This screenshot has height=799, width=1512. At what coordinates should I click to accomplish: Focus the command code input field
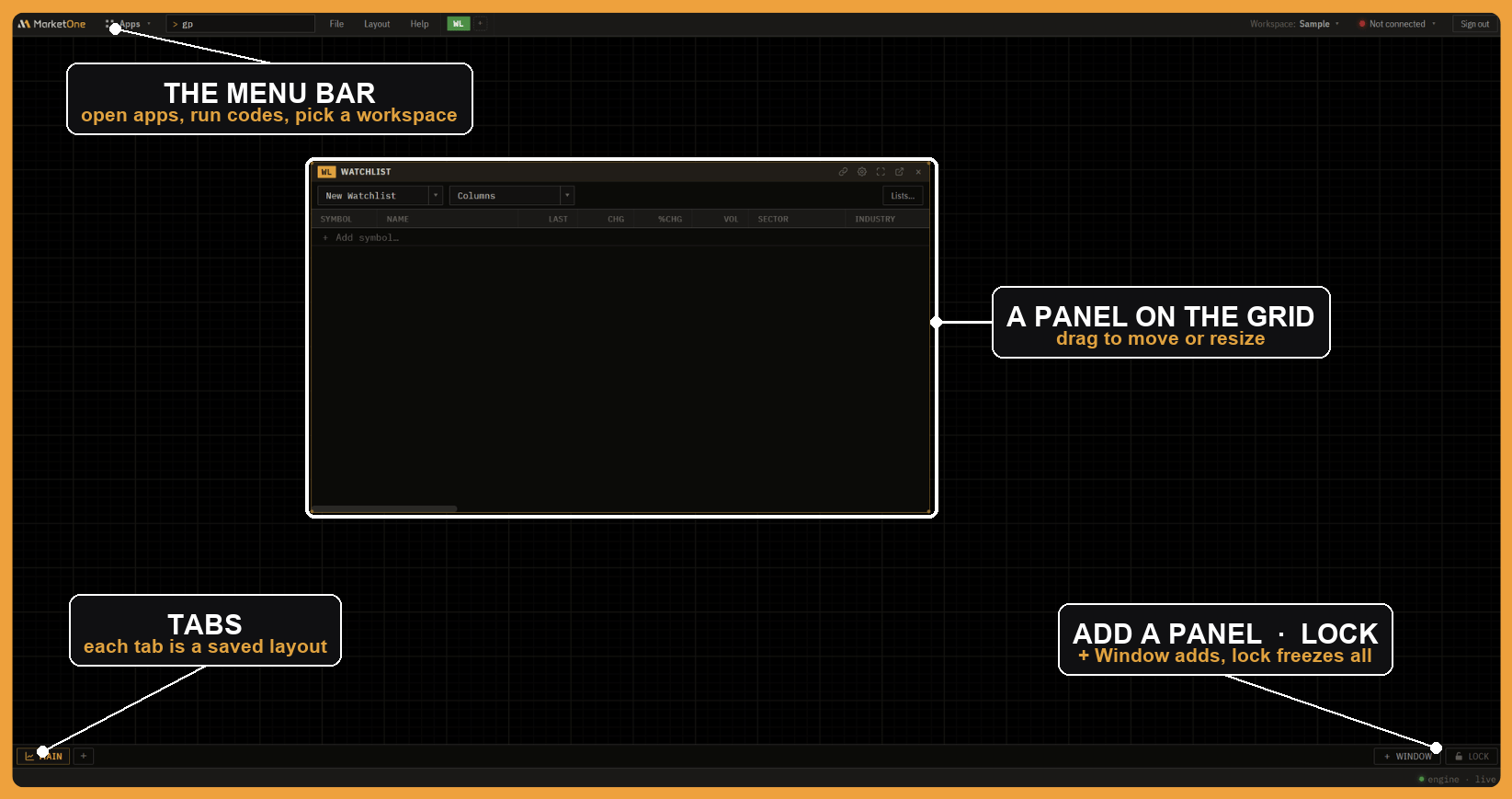click(241, 24)
